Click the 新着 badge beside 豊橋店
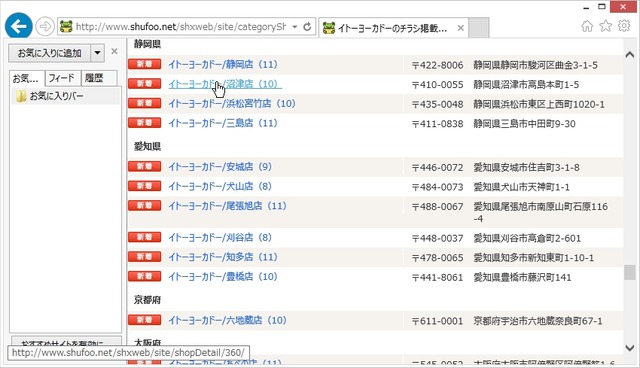Viewport: 640px width, 368px height. tap(144, 276)
